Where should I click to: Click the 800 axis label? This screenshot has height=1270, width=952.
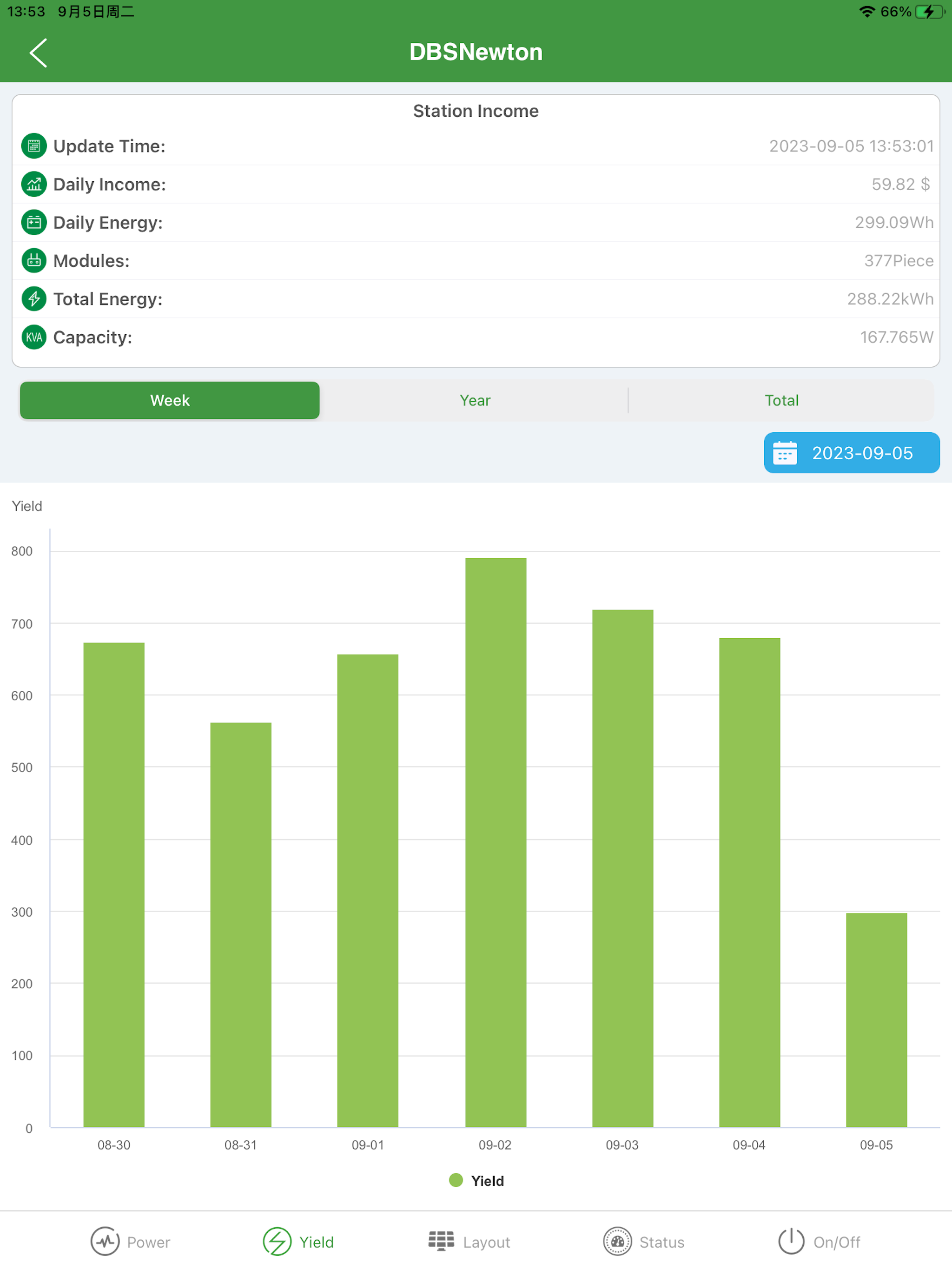pos(22,551)
